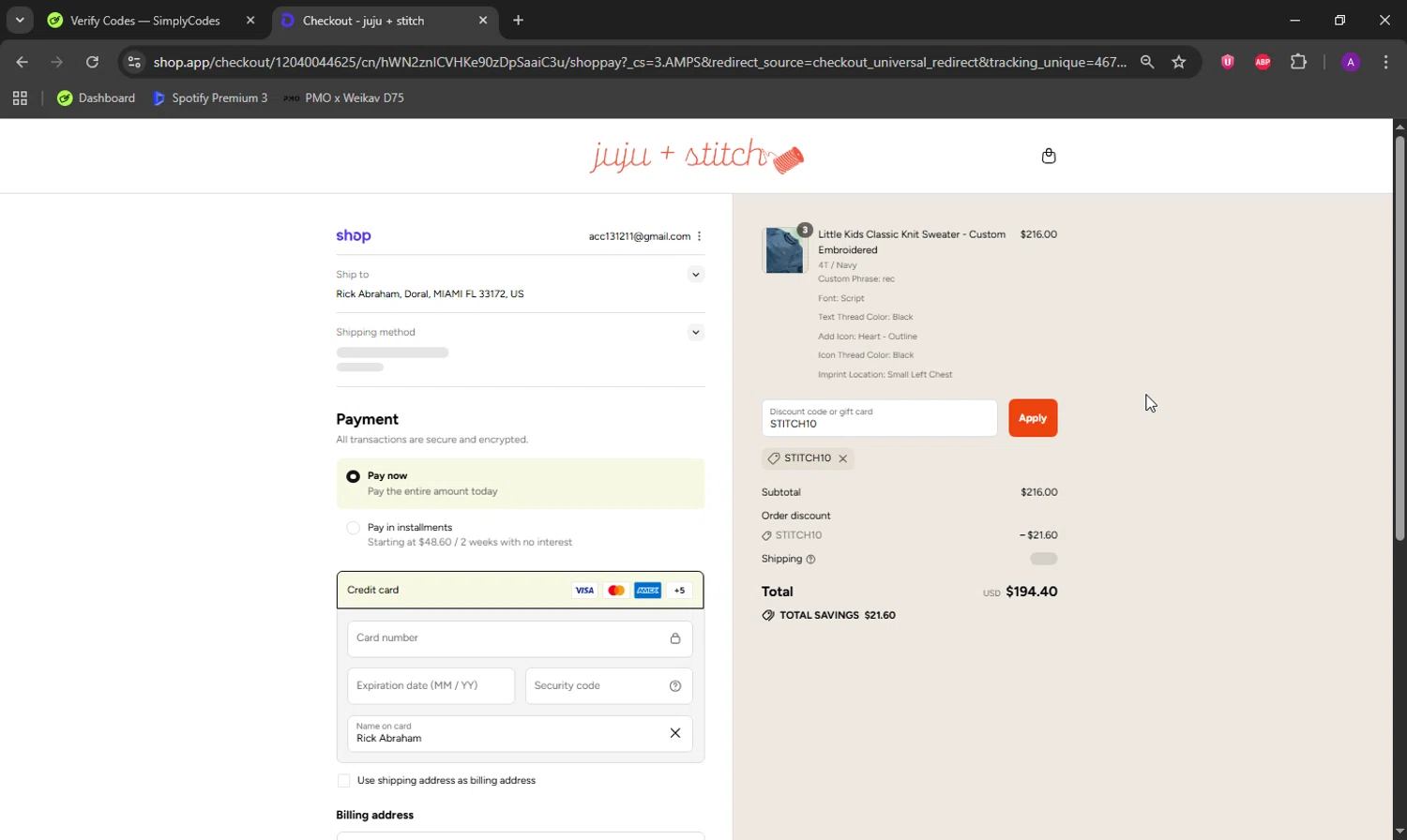Focus the Card number field

(520, 638)
